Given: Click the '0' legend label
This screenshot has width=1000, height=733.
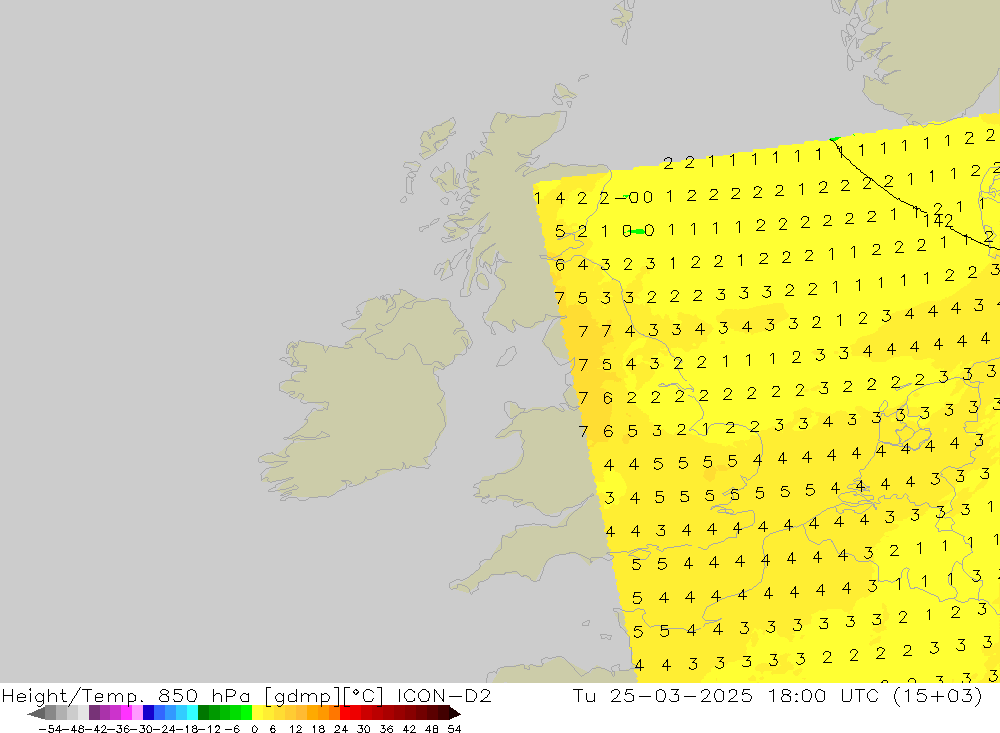Looking at the screenshot, I should point(254,729).
